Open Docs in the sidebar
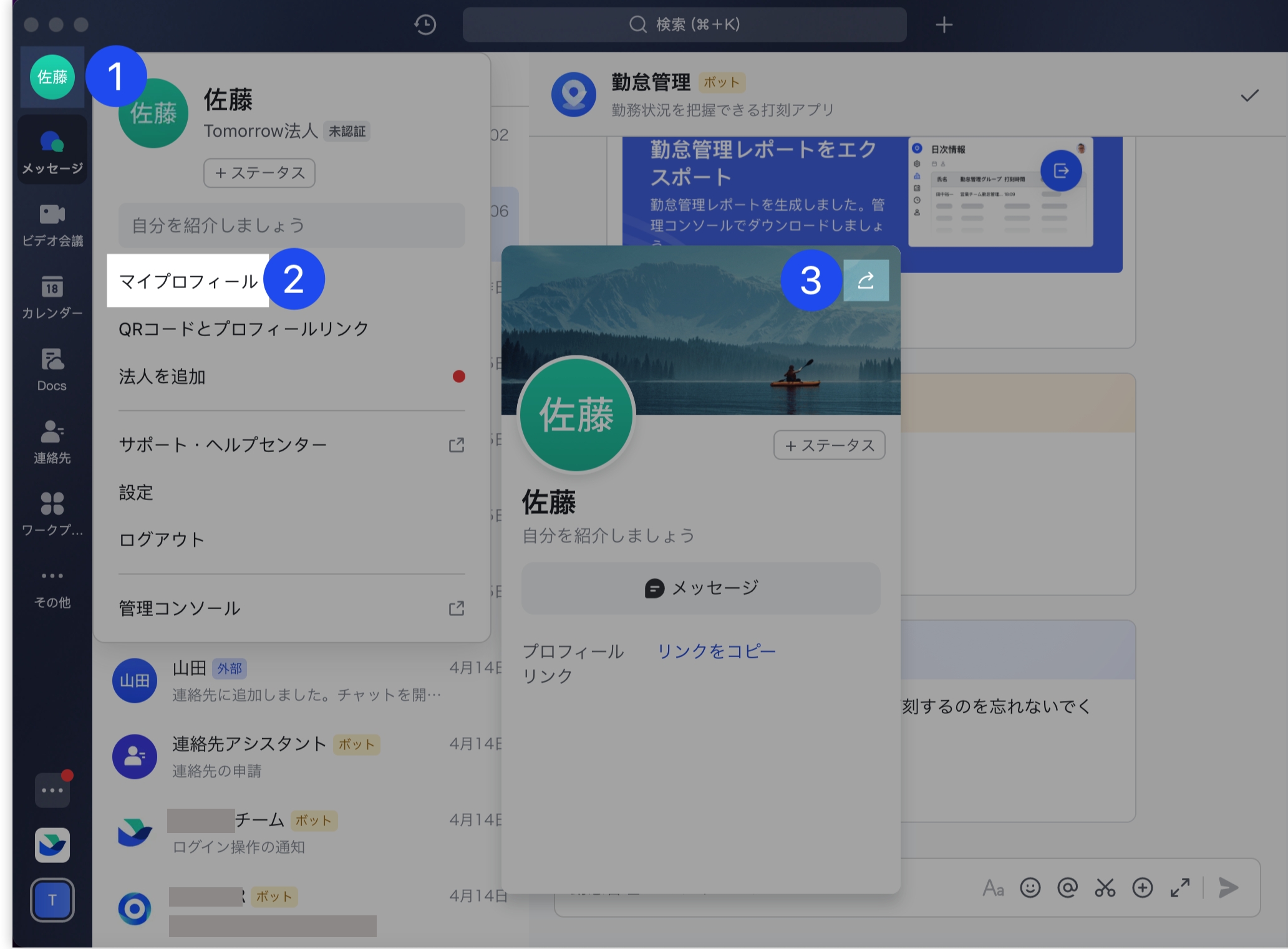Image resolution: width=1288 pixels, height=949 pixels. click(x=52, y=370)
